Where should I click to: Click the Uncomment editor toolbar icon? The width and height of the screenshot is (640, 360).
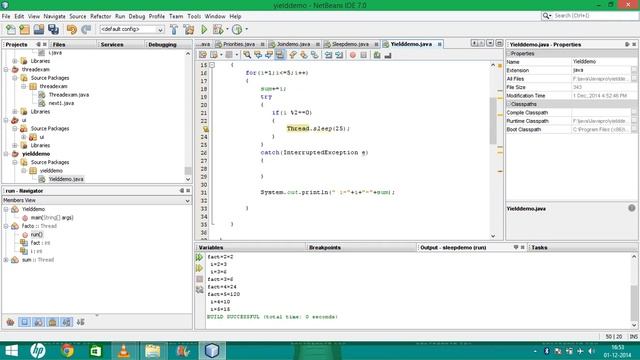click(x=388, y=55)
